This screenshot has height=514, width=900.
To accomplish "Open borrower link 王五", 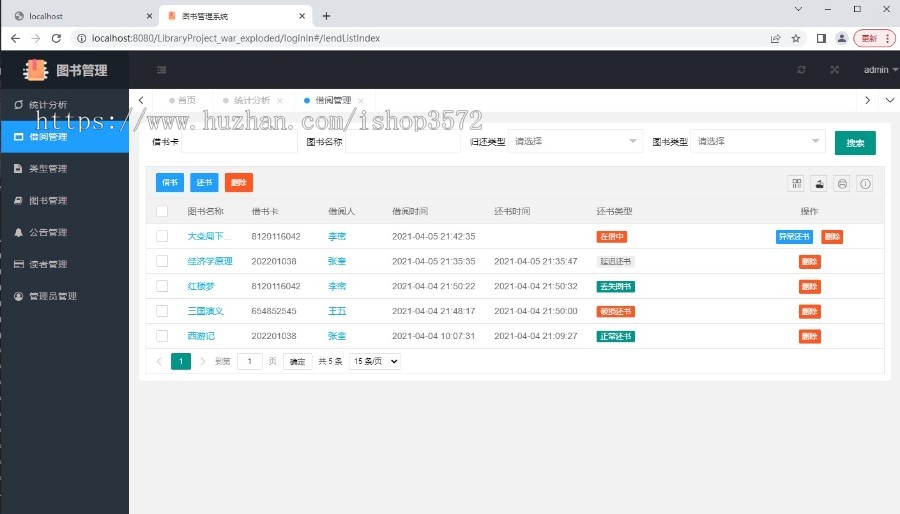I will [x=337, y=311].
